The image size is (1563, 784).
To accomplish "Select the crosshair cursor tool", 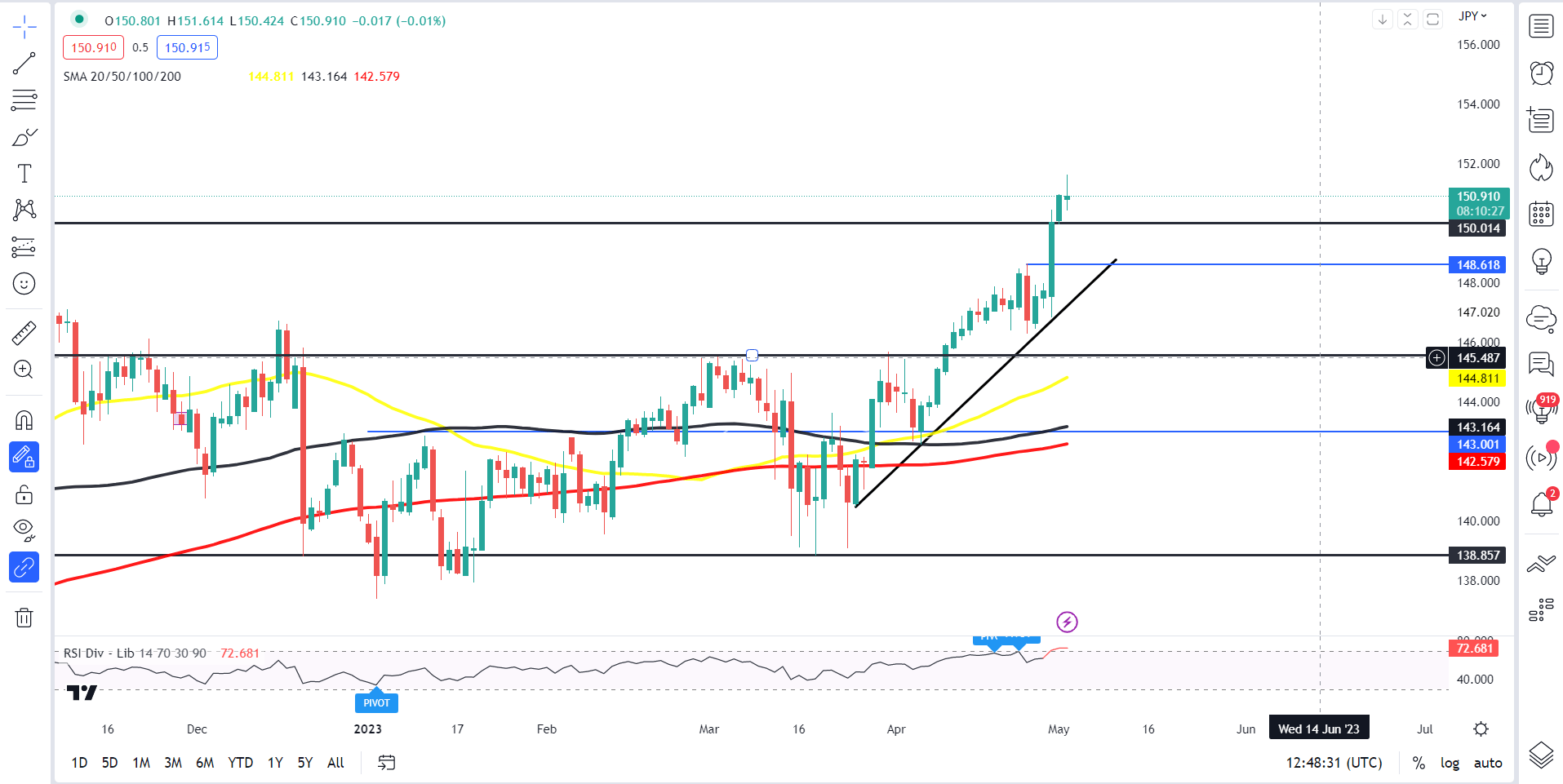I will (x=24, y=27).
